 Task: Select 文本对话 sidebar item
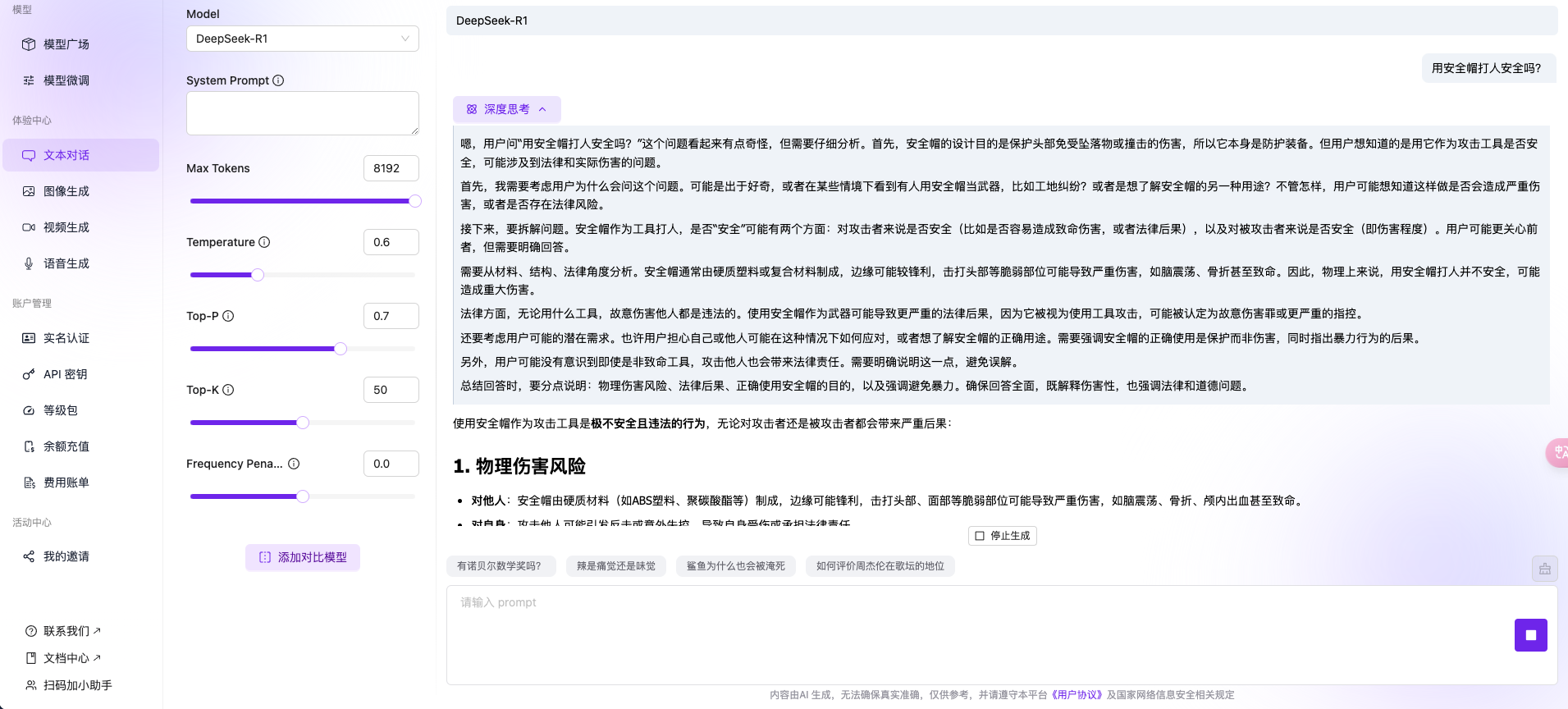(x=80, y=155)
